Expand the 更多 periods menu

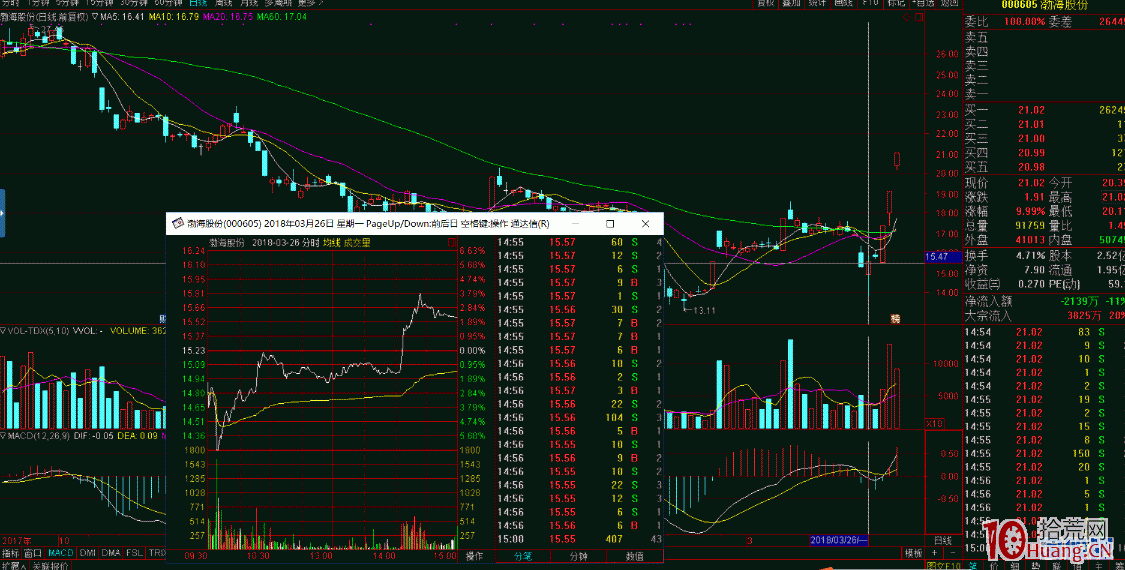(309, 4)
